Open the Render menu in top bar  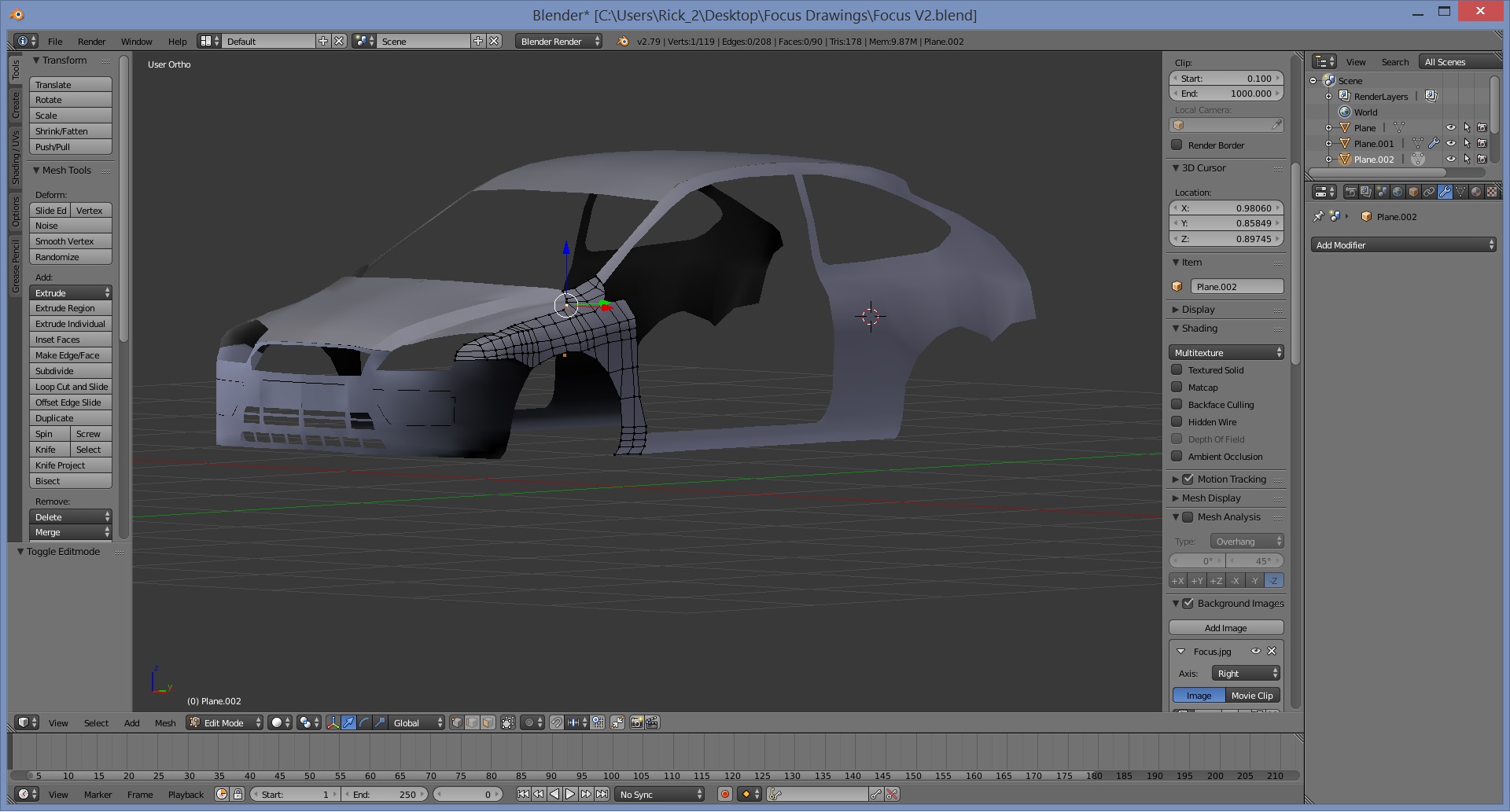tap(91, 42)
